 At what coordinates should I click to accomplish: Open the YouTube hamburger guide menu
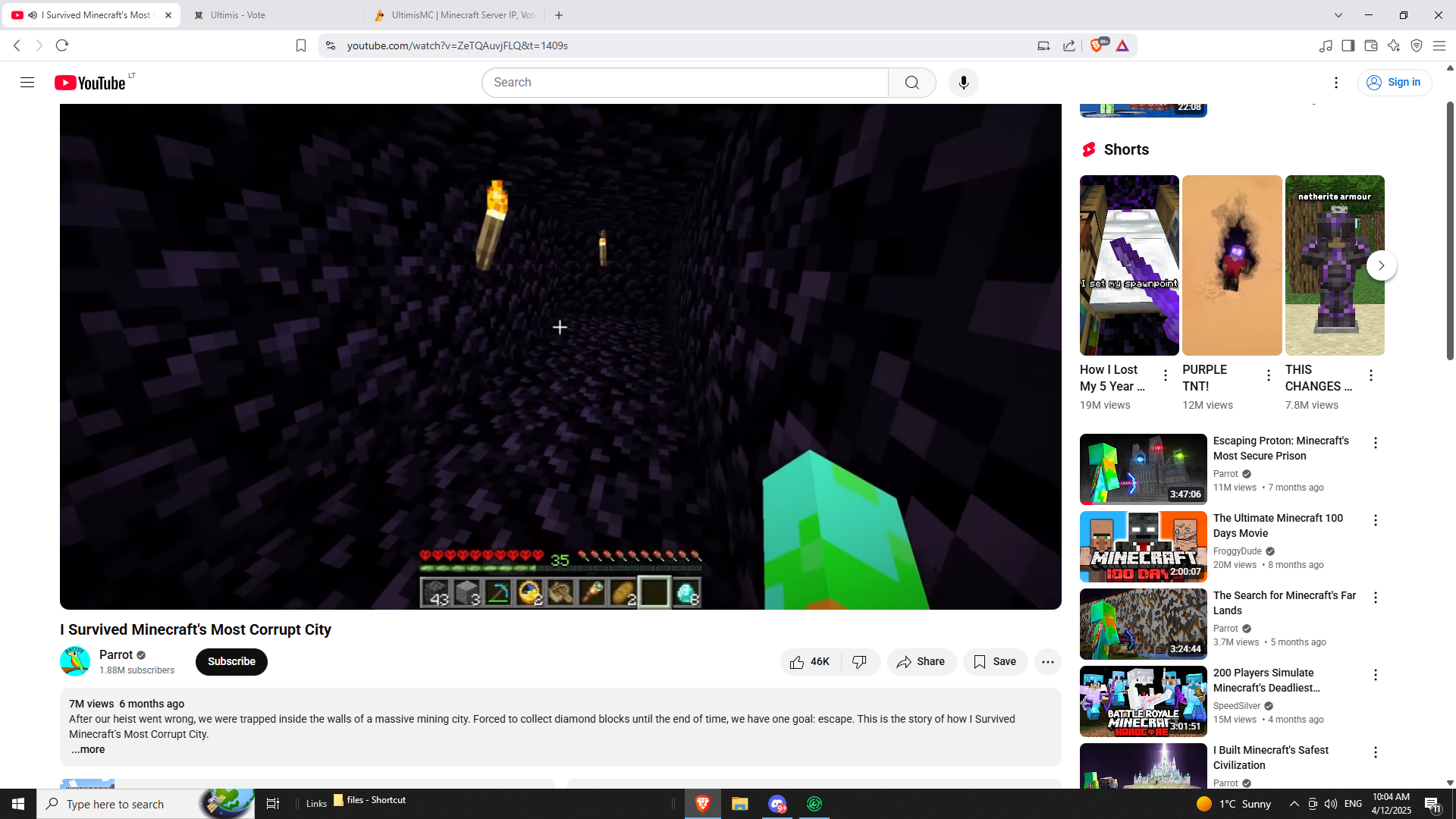pos(27,83)
